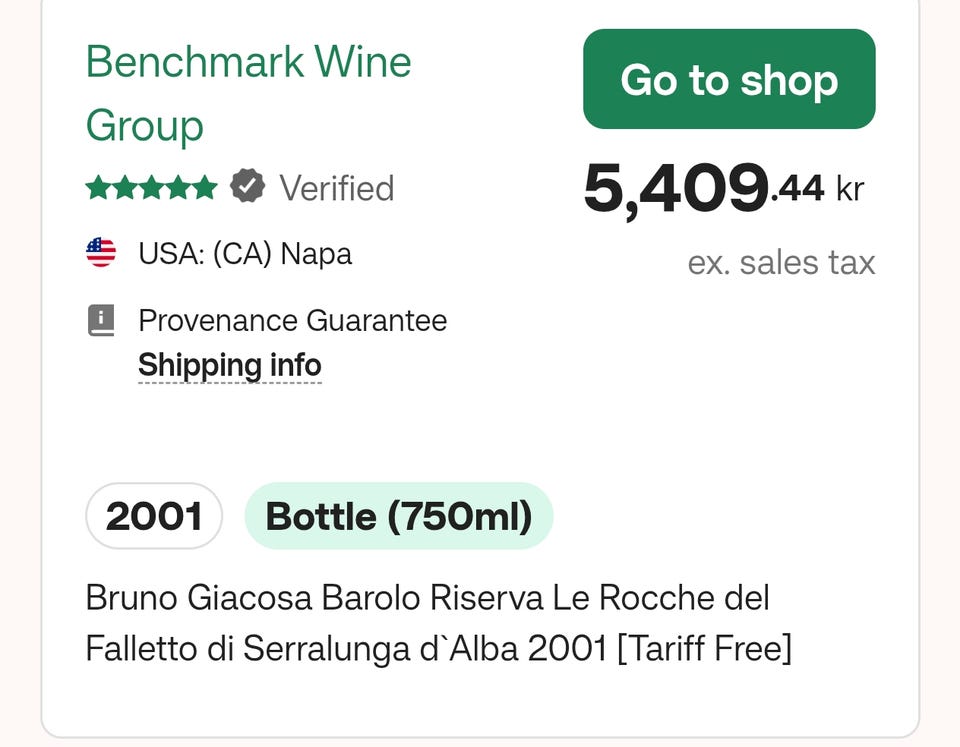Click the ex. sales tax note
The height and width of the screenshot is (747, 960).
pyautogui.click(x=781, y=263)
